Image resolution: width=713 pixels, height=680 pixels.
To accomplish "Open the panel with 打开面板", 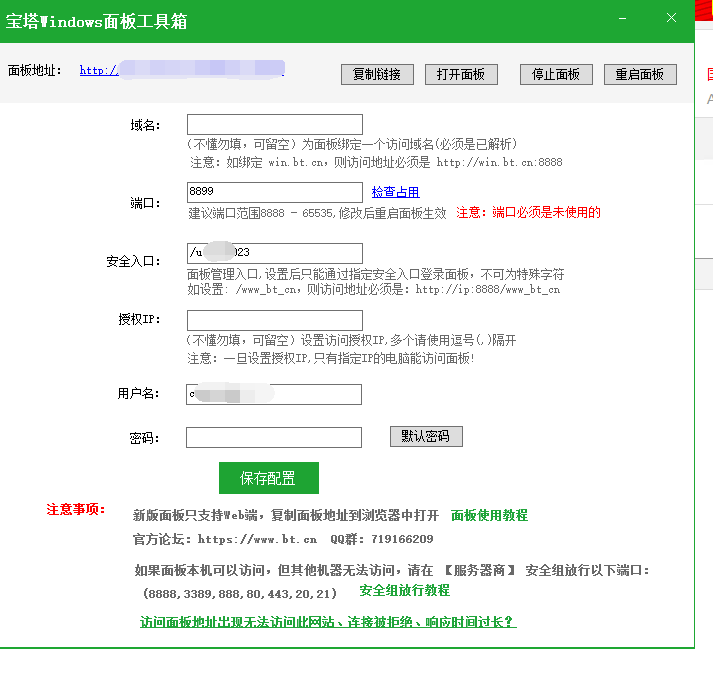I will (461, 74).
